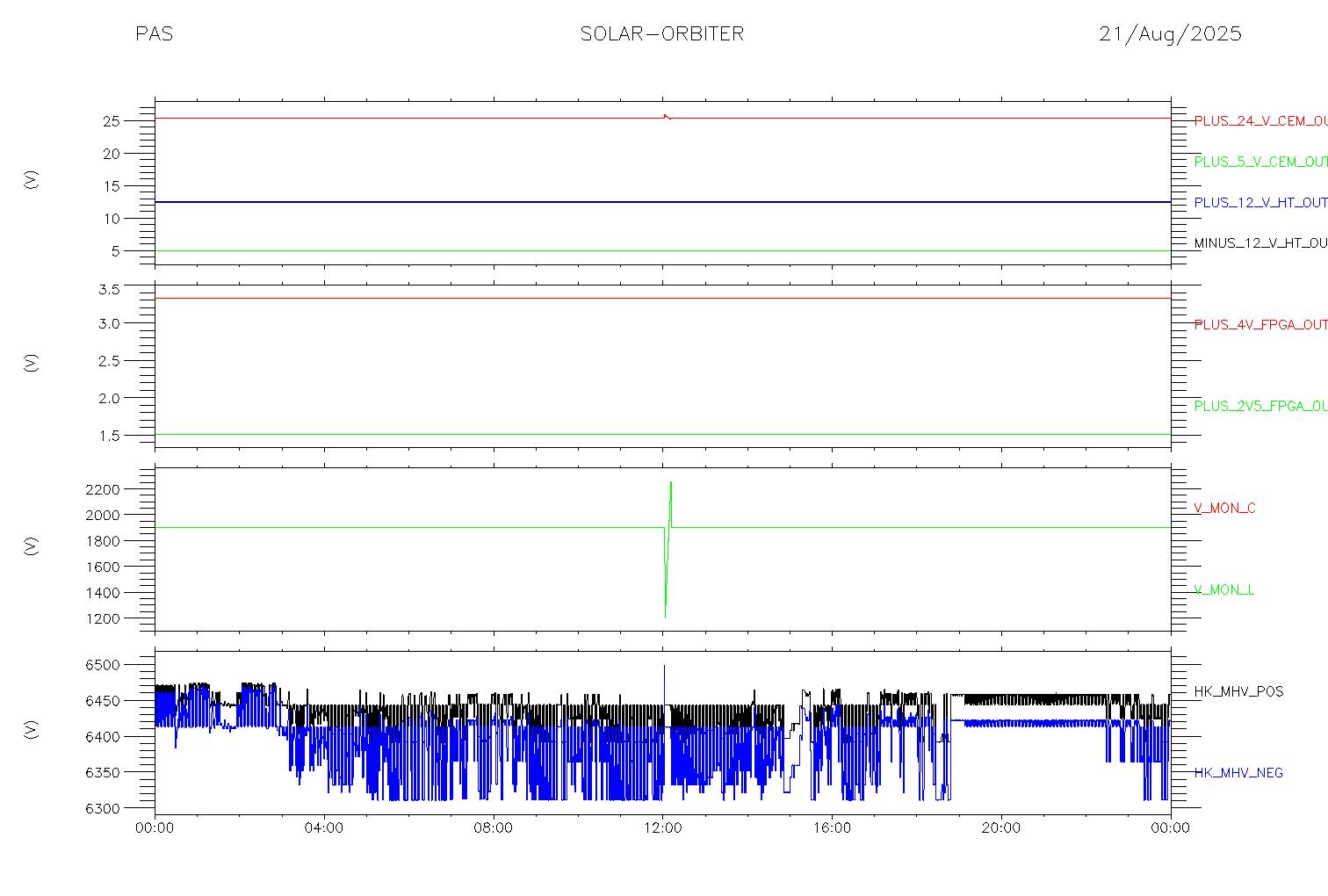
Task: Click the 08:00 time axis label
Action: tap(494, 828)
